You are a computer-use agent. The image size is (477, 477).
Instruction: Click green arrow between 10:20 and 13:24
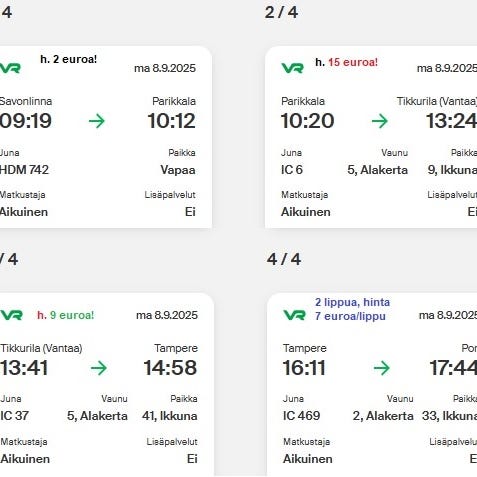(x=380, y=121)
